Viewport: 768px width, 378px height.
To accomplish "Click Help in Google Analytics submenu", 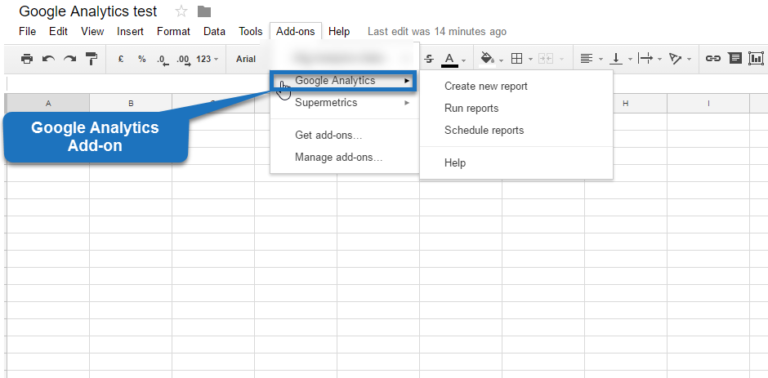I will [516, 163].
